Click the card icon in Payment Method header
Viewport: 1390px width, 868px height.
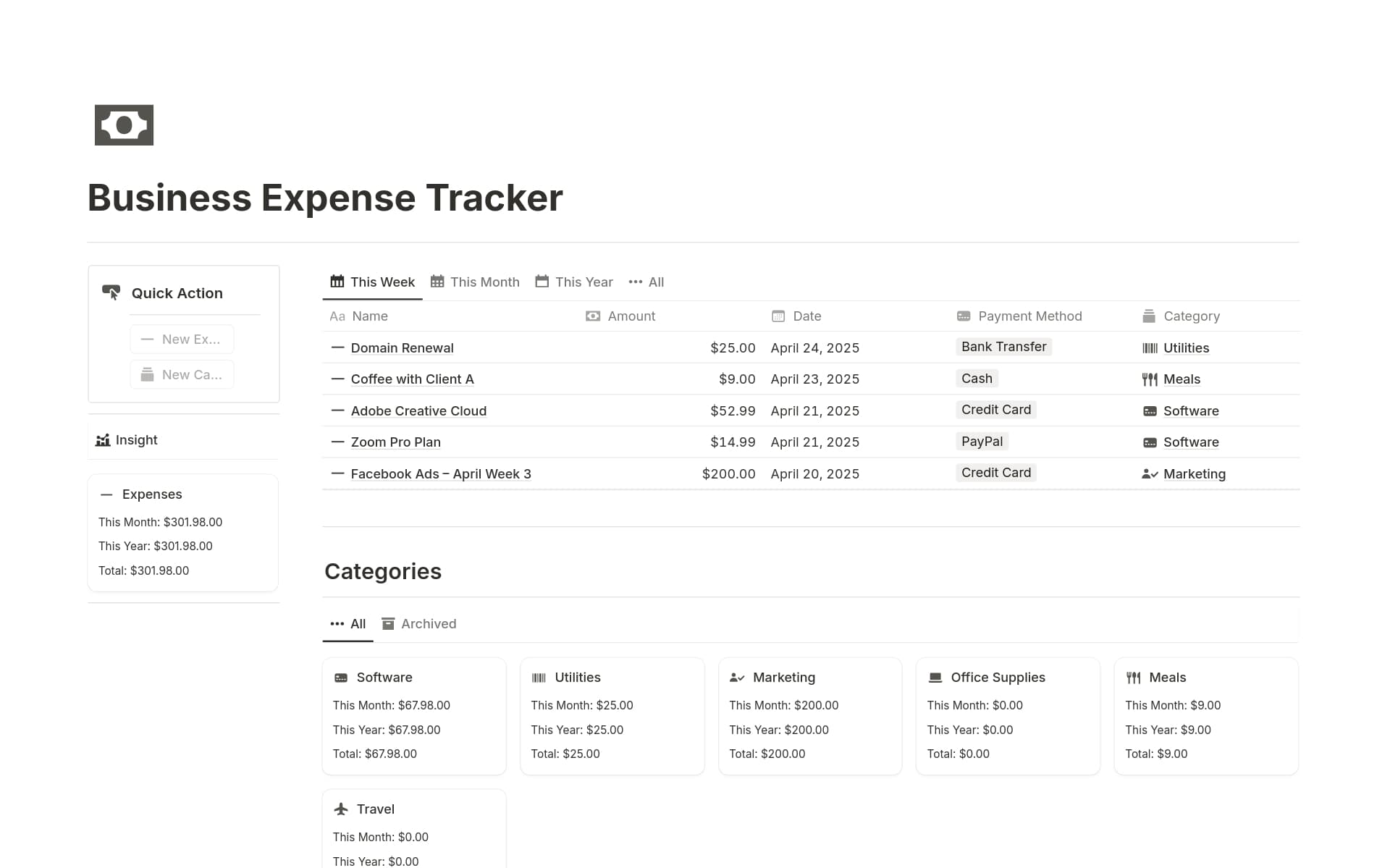point(964,316)
